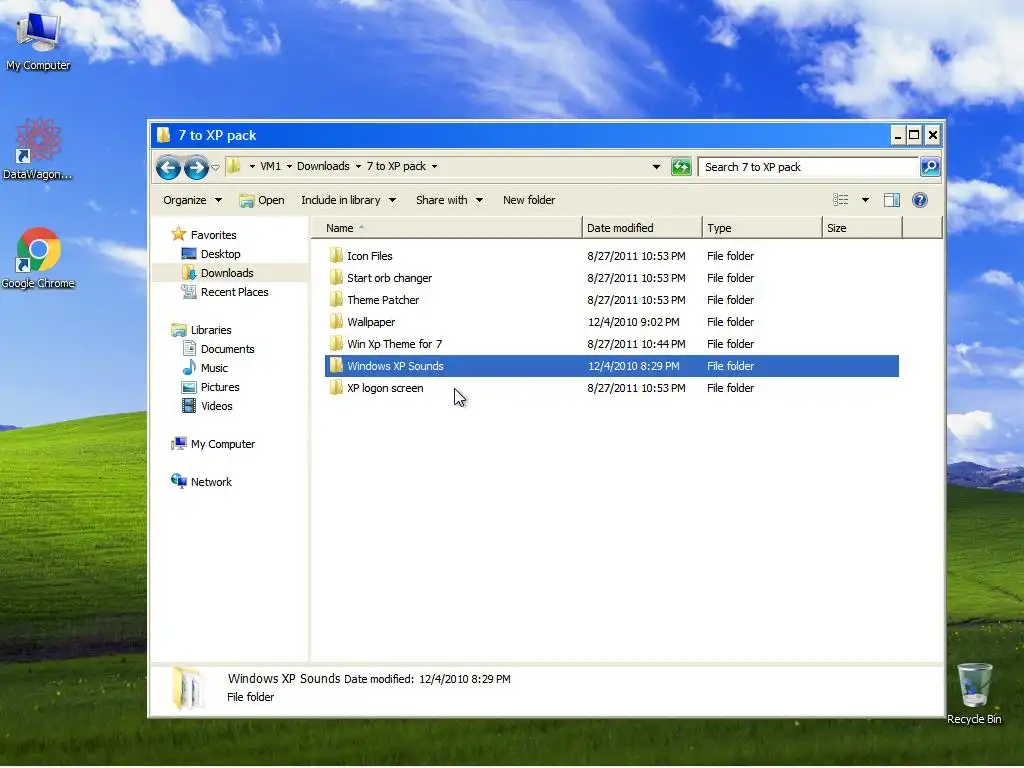The image size is (1024, 768).
Task: Sort by the Date modified column header
Action: click(x=641, y=228)
